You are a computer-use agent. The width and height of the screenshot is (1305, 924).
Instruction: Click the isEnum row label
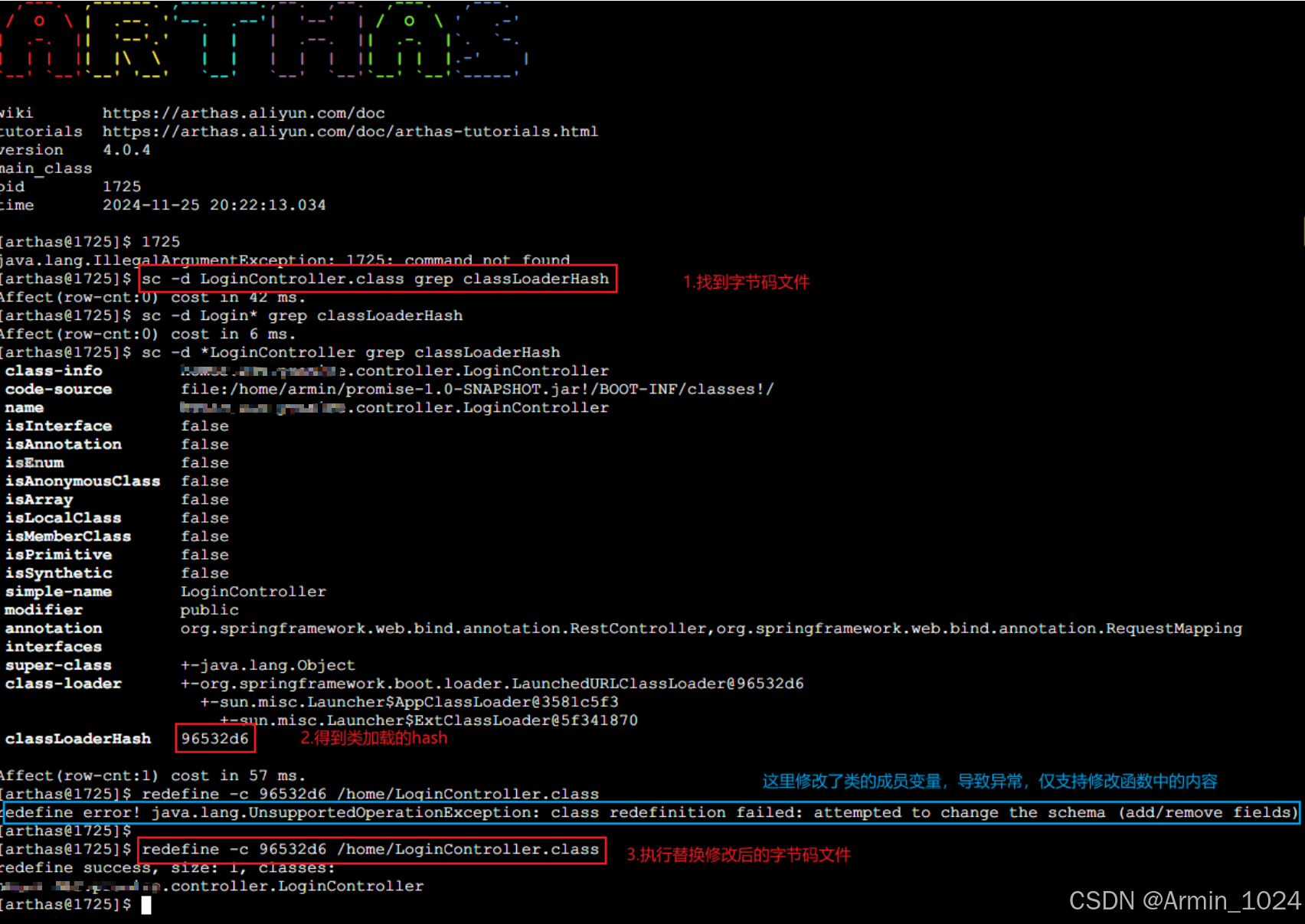tap(34, 462)
